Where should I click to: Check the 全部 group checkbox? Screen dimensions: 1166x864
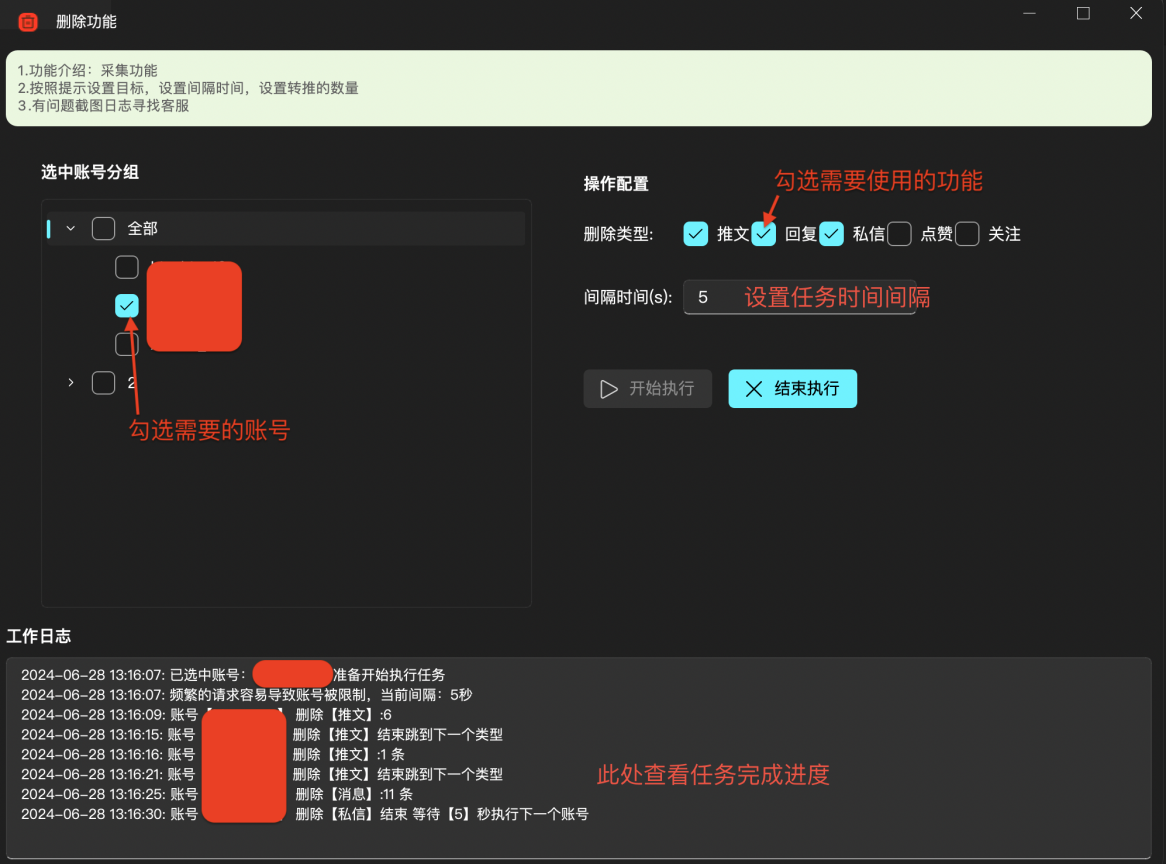(103, 229)
